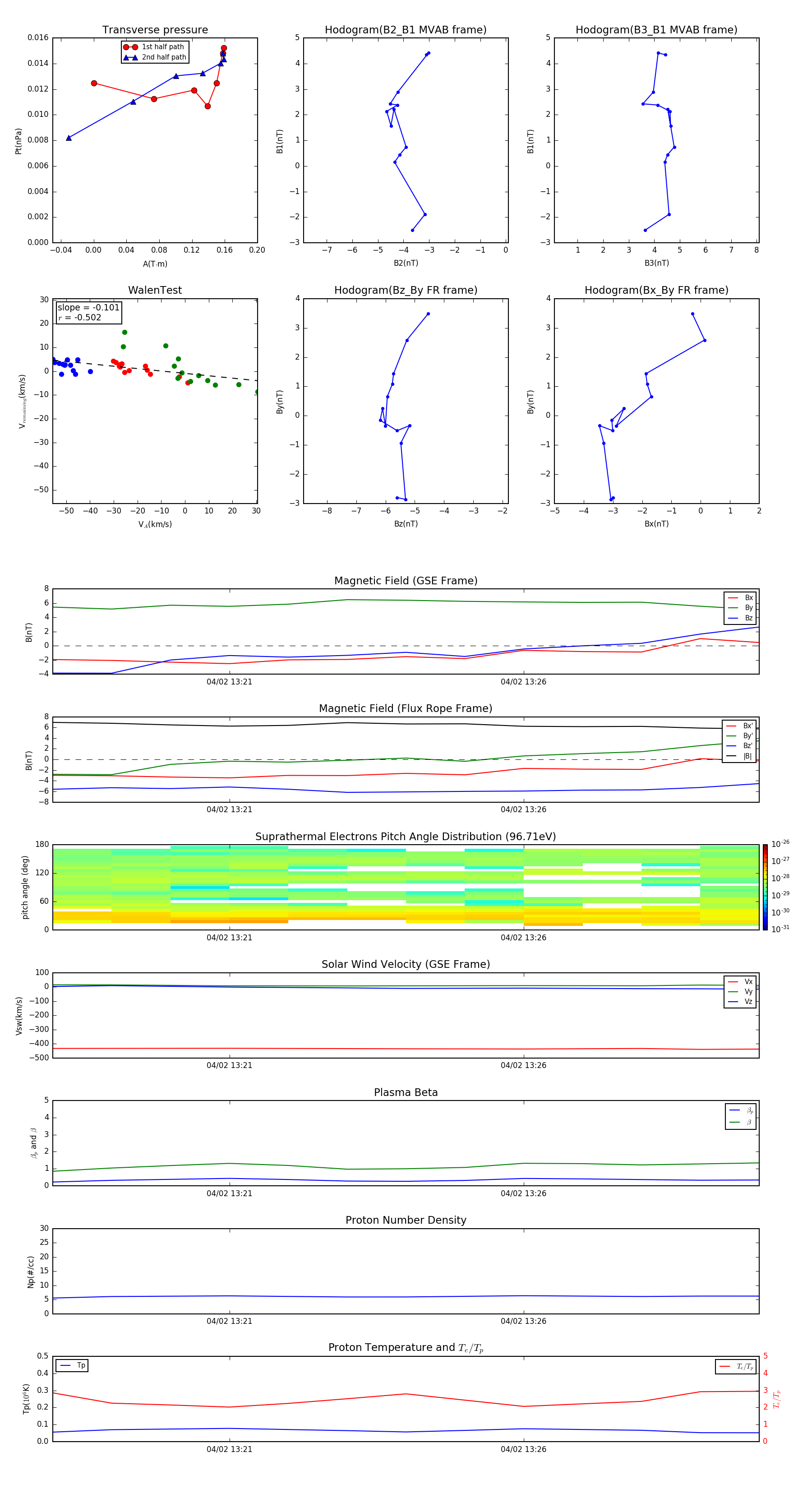
Task: Click the 'Solar Wind Velocity (GSE Frame)' title
Action: (x=406, y=964)
